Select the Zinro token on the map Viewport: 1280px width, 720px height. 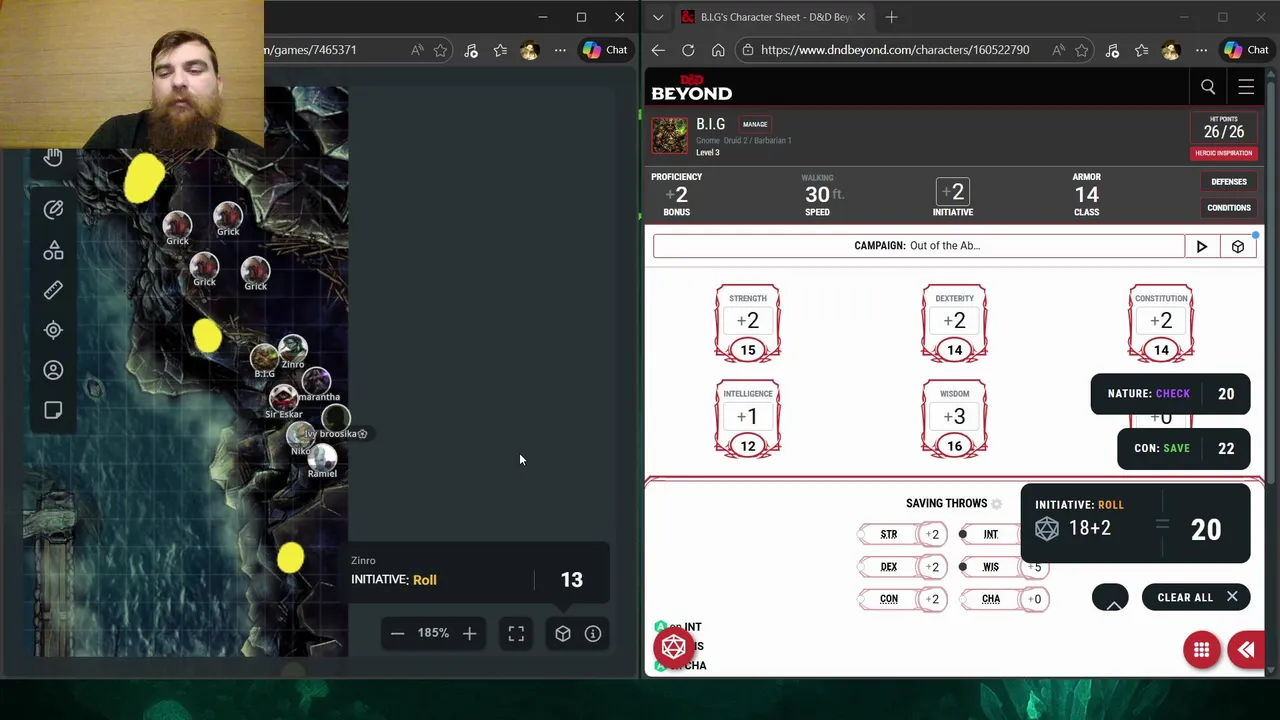click(293, 349)
